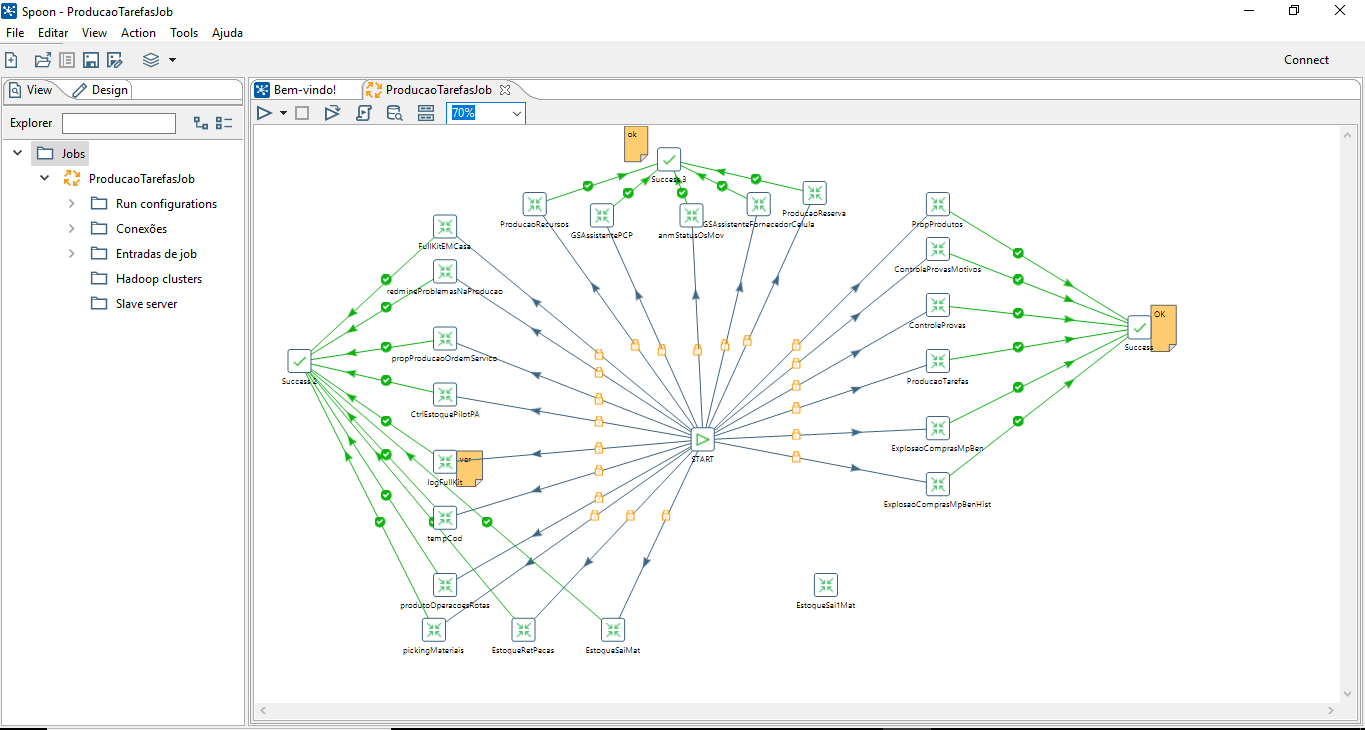This screenshot has width=1365, height=730.
Task: Expand the Conexões folder
Action: 70,228
